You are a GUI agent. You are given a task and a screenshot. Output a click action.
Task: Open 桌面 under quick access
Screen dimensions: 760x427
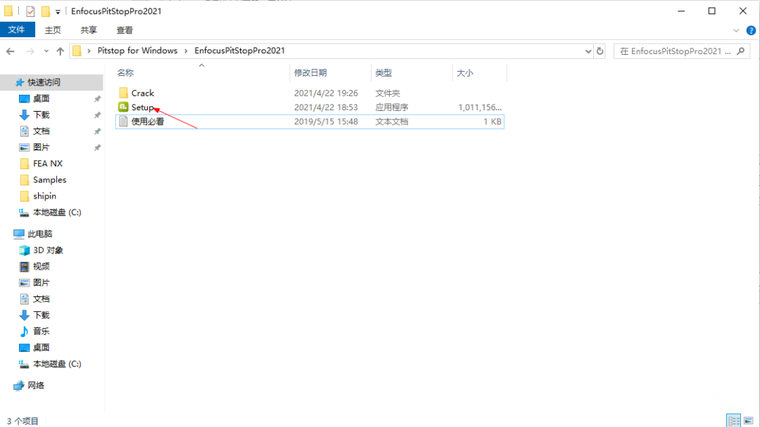click(x=41, y=98)
